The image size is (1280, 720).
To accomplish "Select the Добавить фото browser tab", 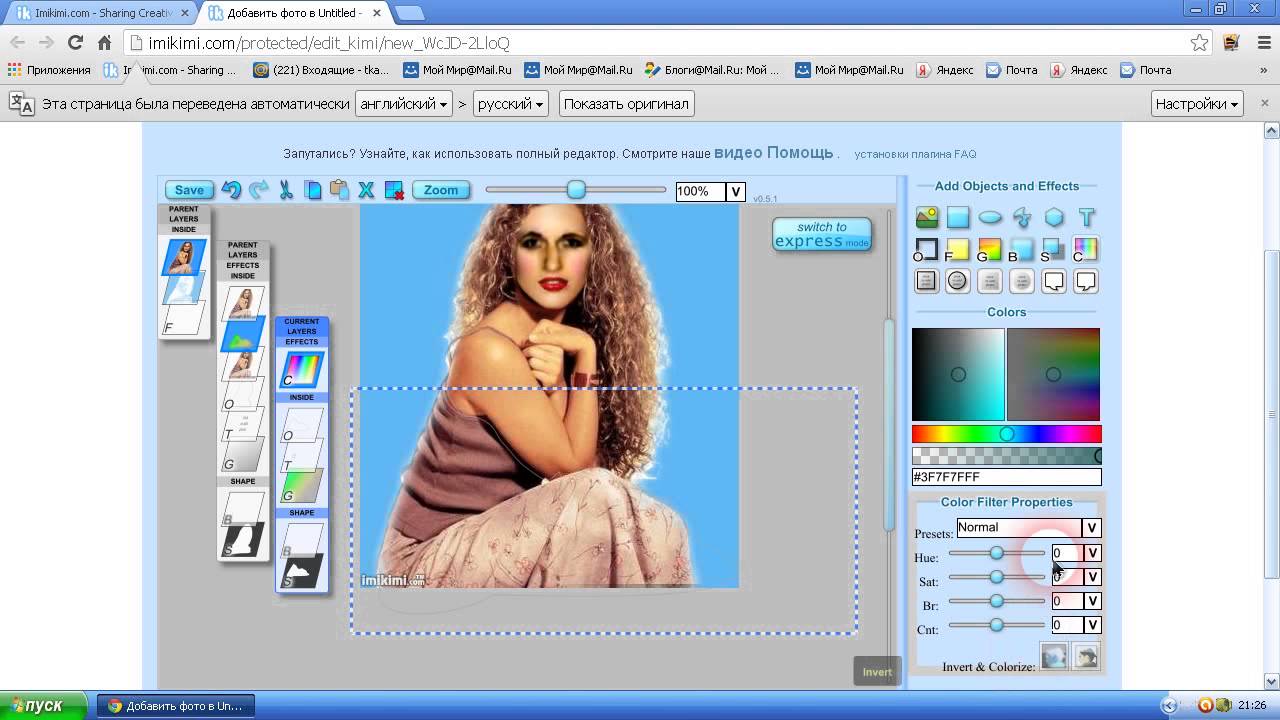I will (x=291, y=13).
